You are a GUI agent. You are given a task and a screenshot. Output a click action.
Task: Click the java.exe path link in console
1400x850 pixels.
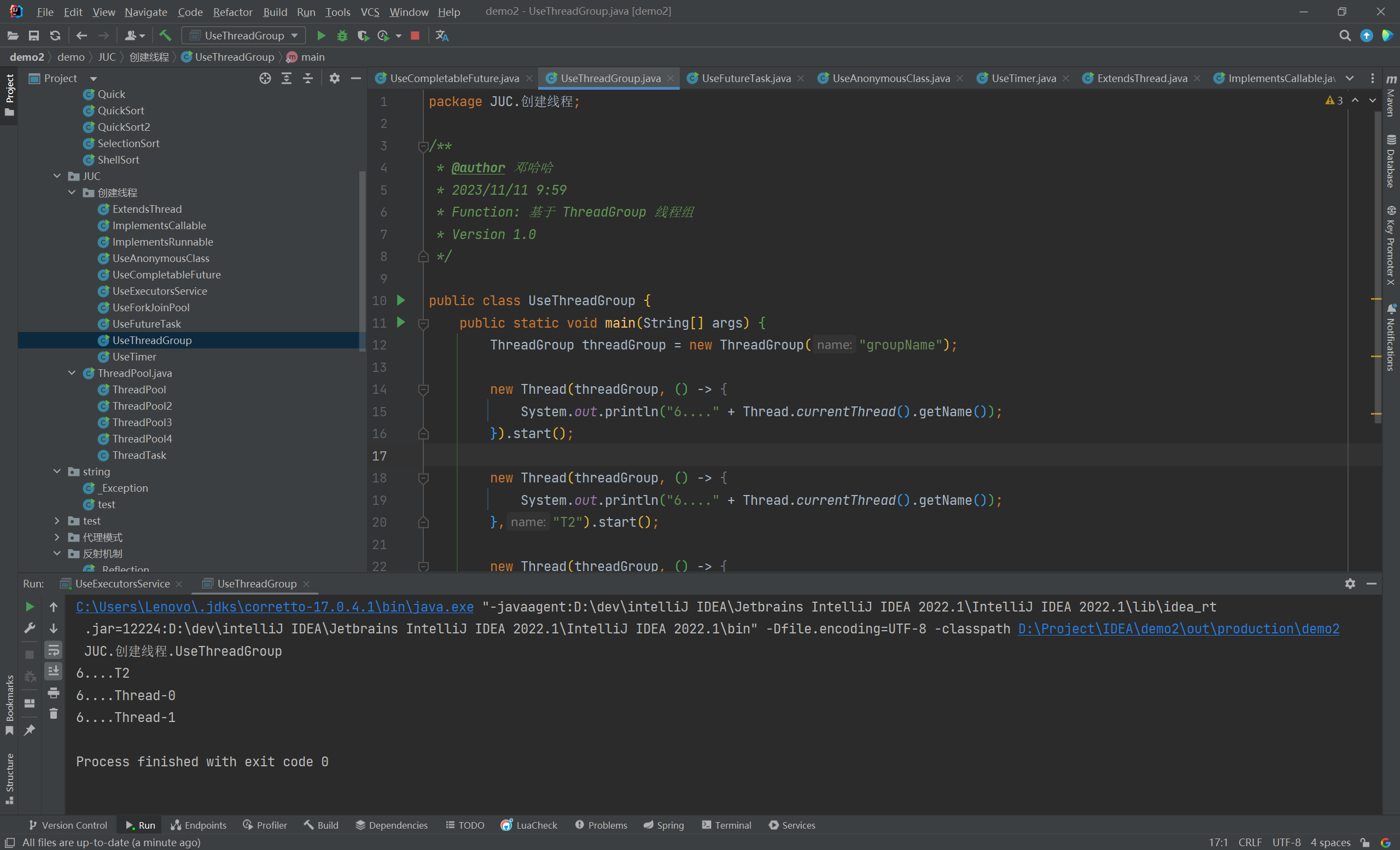[x=275, y=606]
